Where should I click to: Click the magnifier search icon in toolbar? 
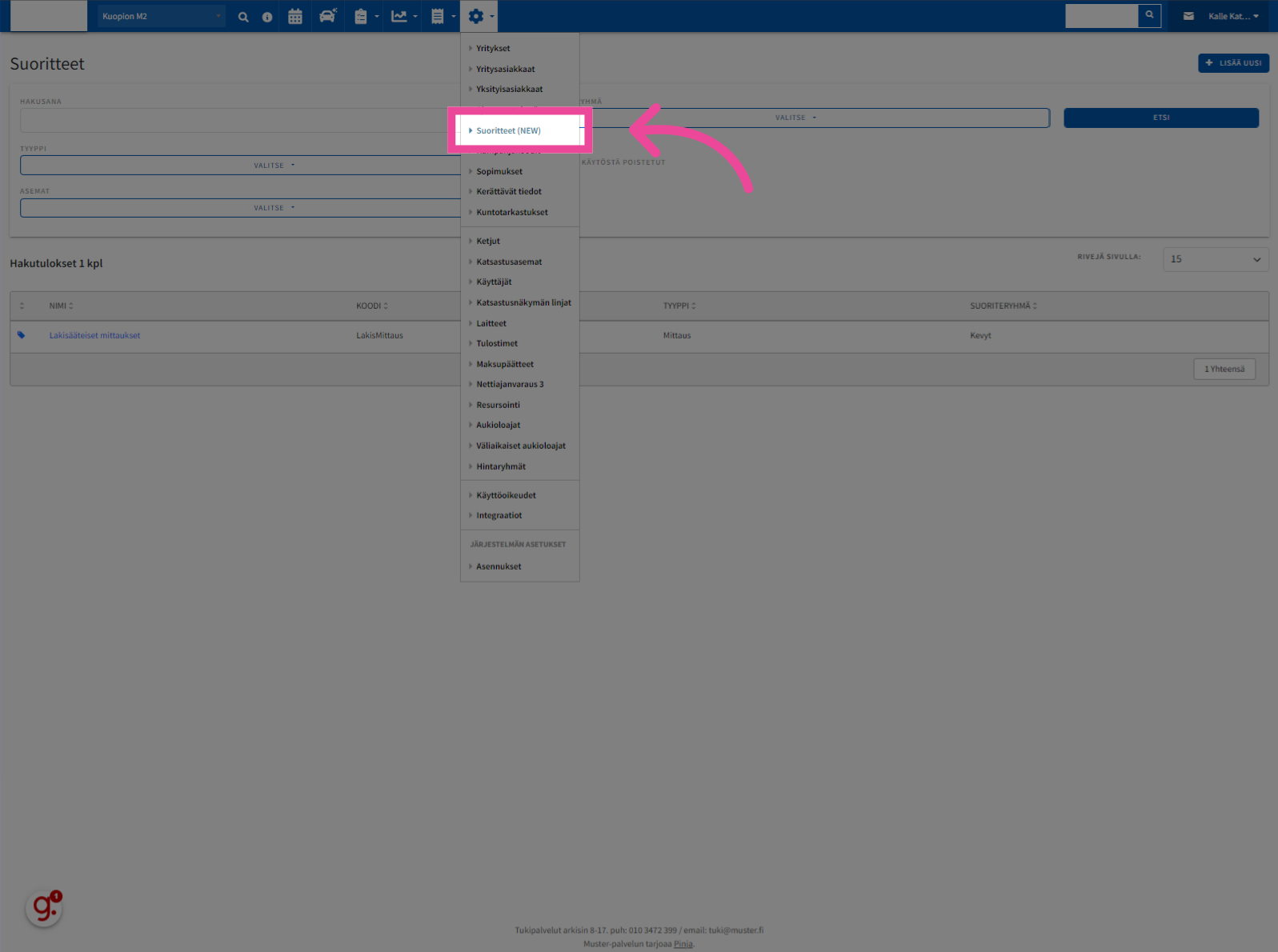tap(243, 17)
